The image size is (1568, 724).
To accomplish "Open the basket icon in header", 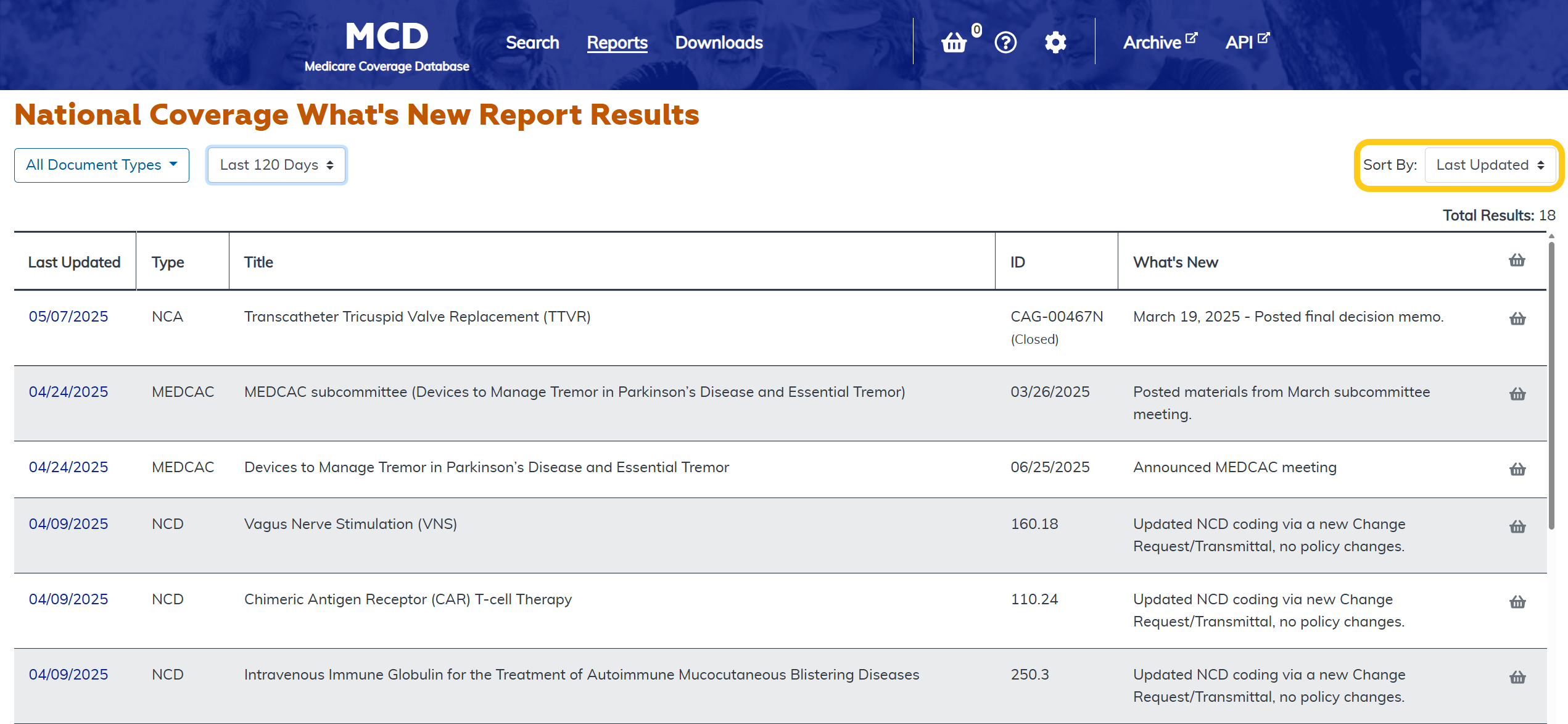I will pos(954,43).
